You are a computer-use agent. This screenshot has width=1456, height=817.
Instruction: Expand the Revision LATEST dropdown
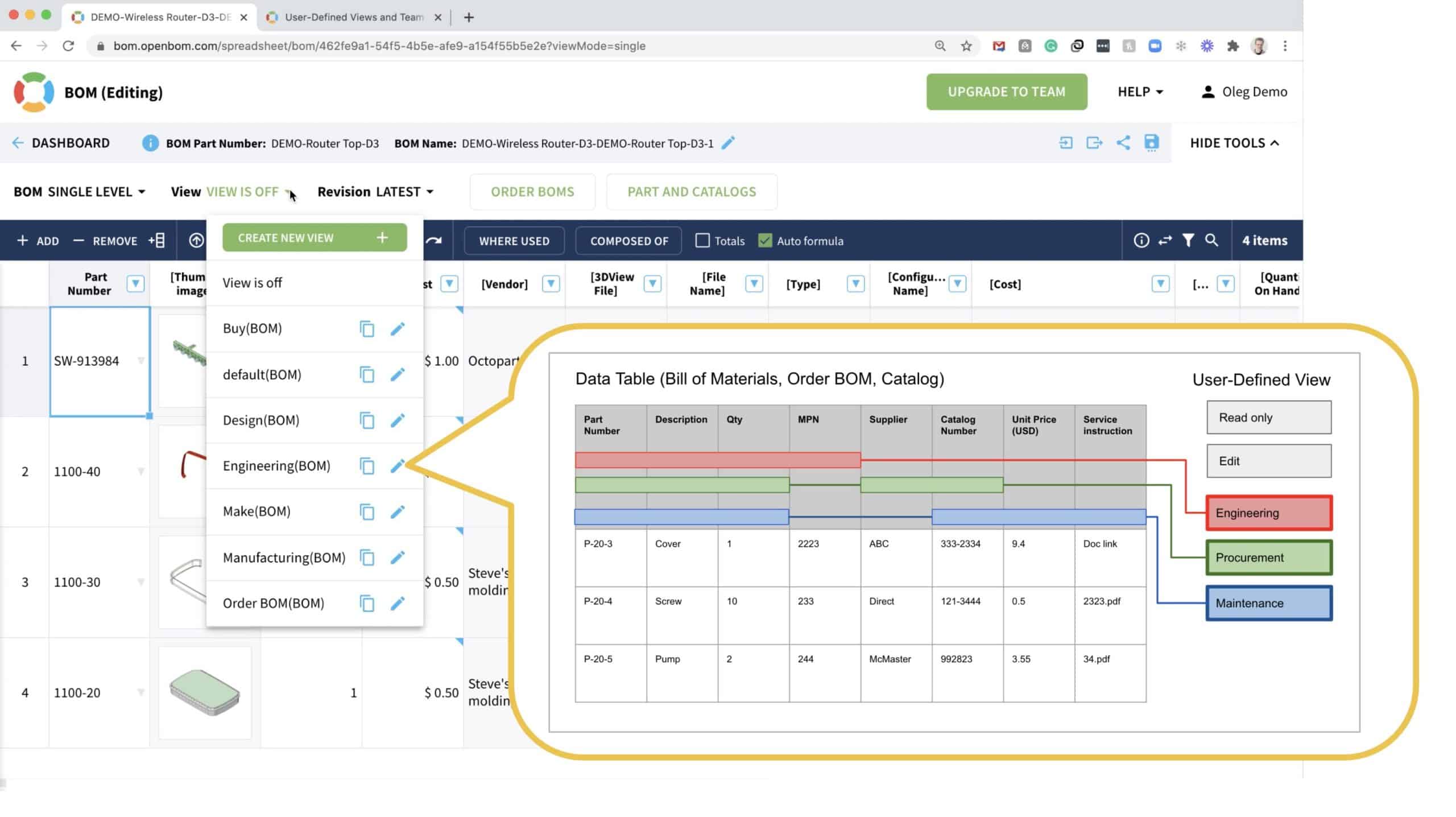coord(430,191)
